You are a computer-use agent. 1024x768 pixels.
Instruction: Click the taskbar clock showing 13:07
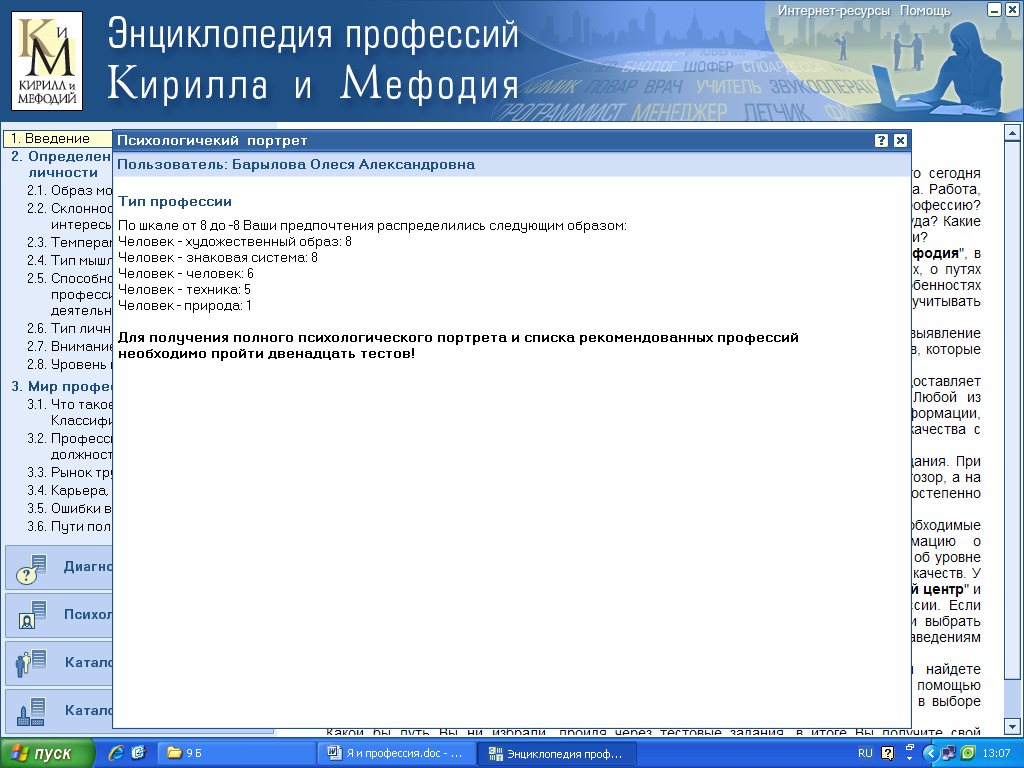point(996,753)
